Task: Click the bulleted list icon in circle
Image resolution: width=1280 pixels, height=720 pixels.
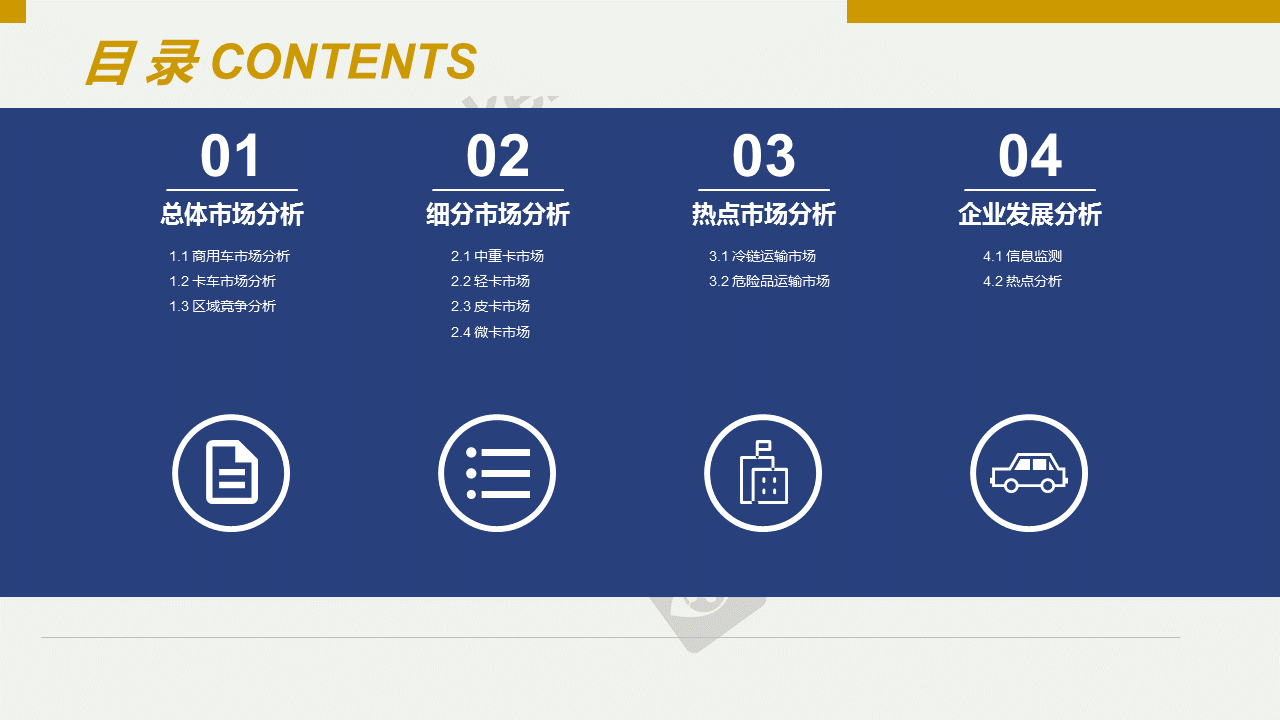Action: pyautogui.click(x=497, y=473)
